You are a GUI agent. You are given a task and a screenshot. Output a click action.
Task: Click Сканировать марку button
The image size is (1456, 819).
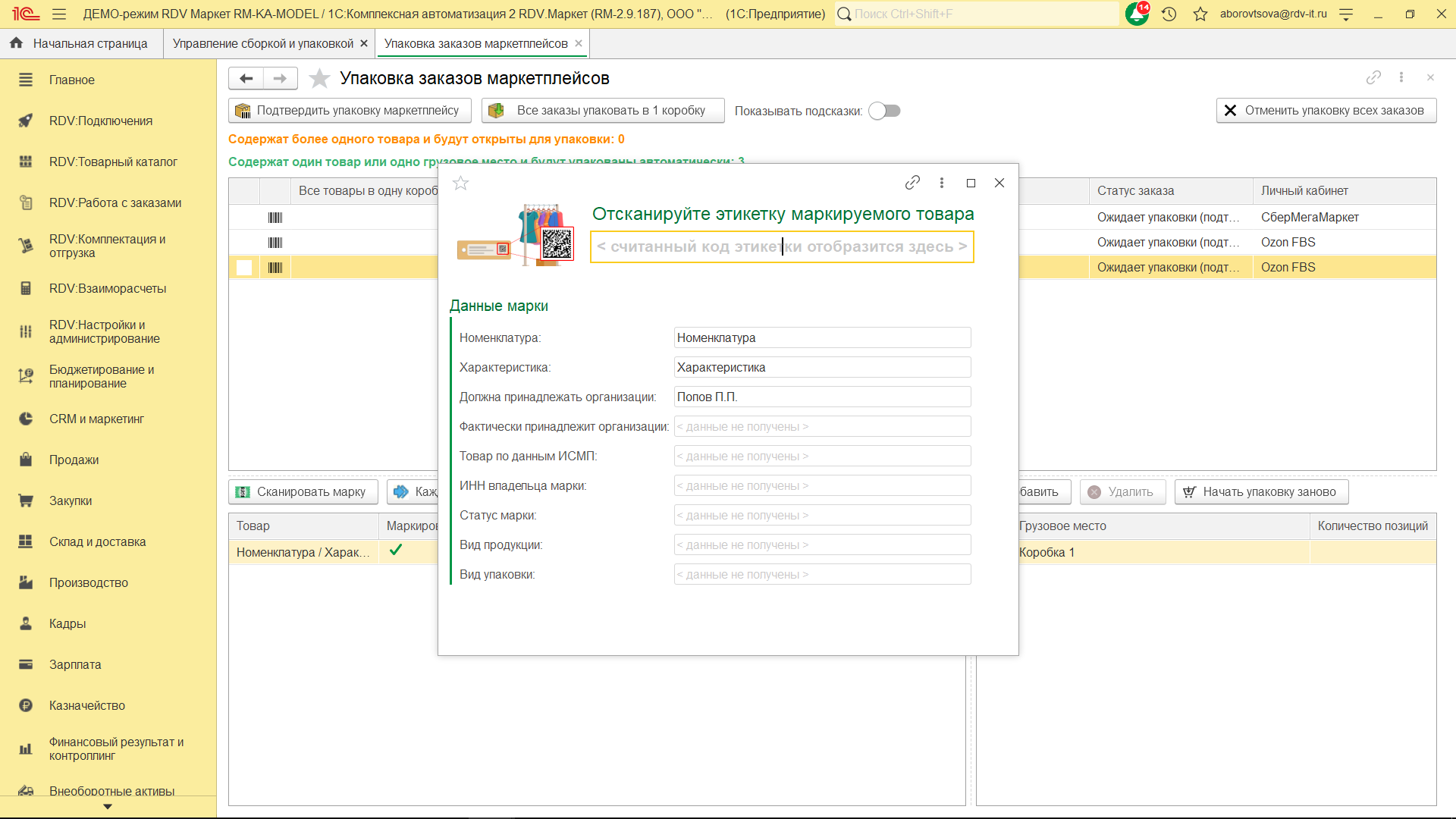pos(303,491)
